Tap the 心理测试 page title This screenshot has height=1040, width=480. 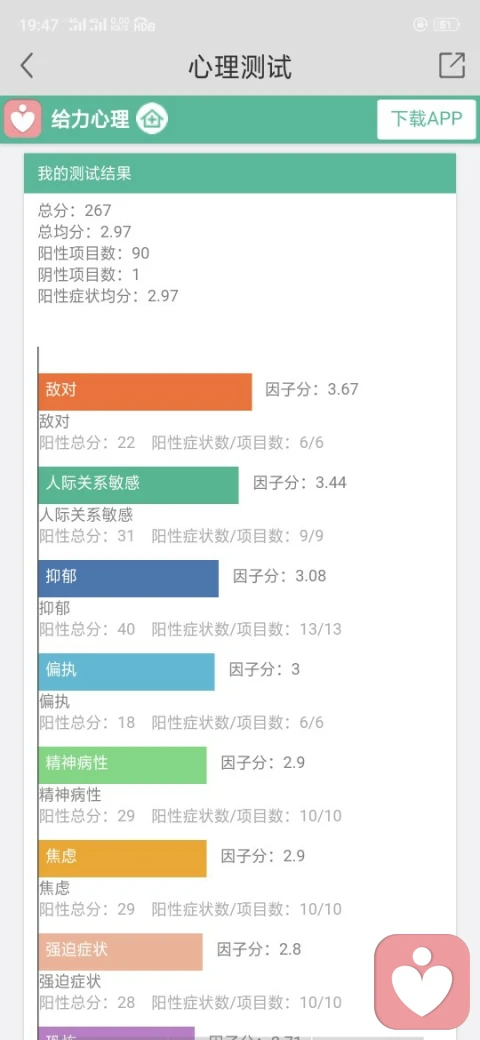coord(240,67)
